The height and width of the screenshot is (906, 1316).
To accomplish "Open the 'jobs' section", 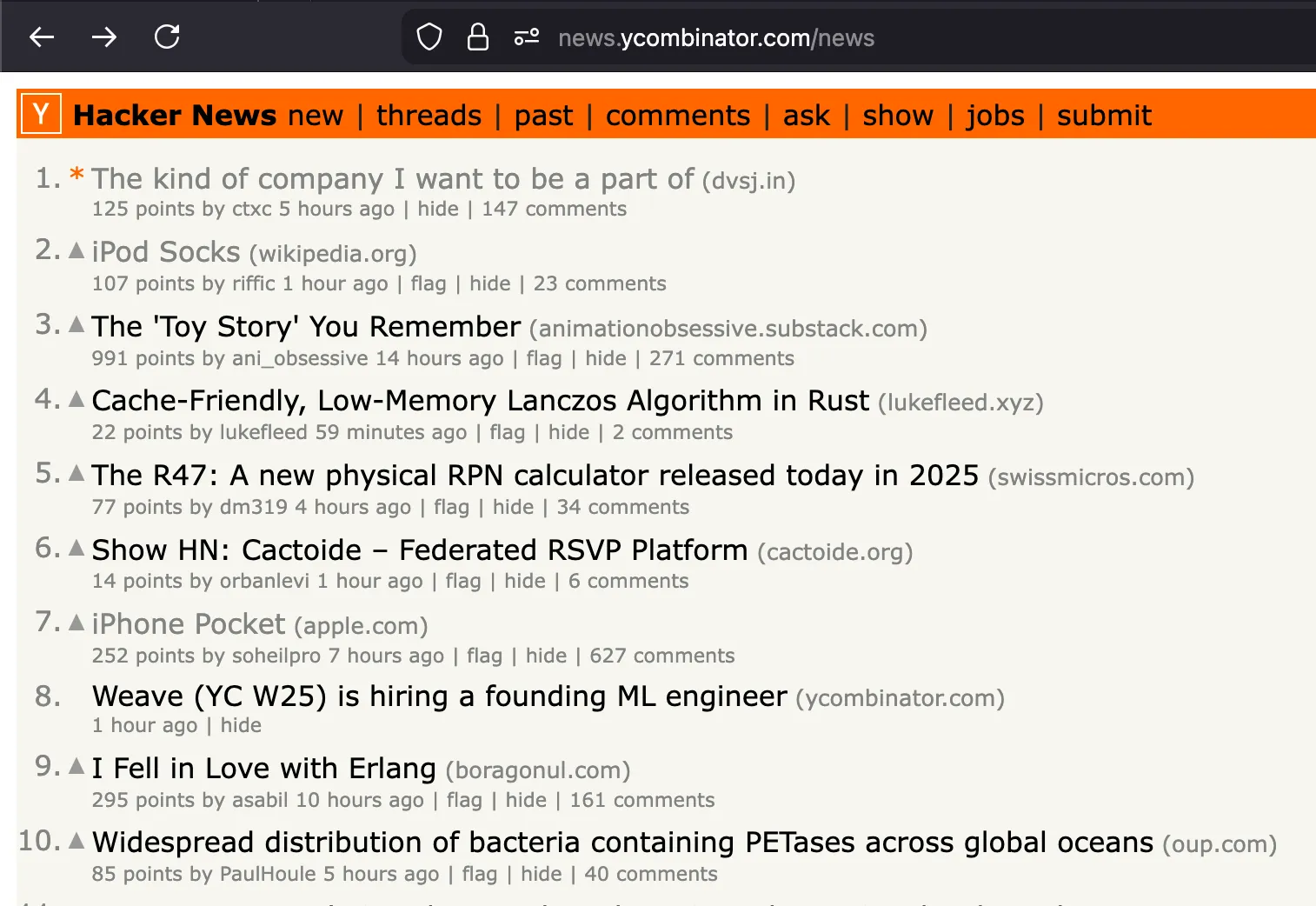I will pyautogui.click(x=995, y=115).
